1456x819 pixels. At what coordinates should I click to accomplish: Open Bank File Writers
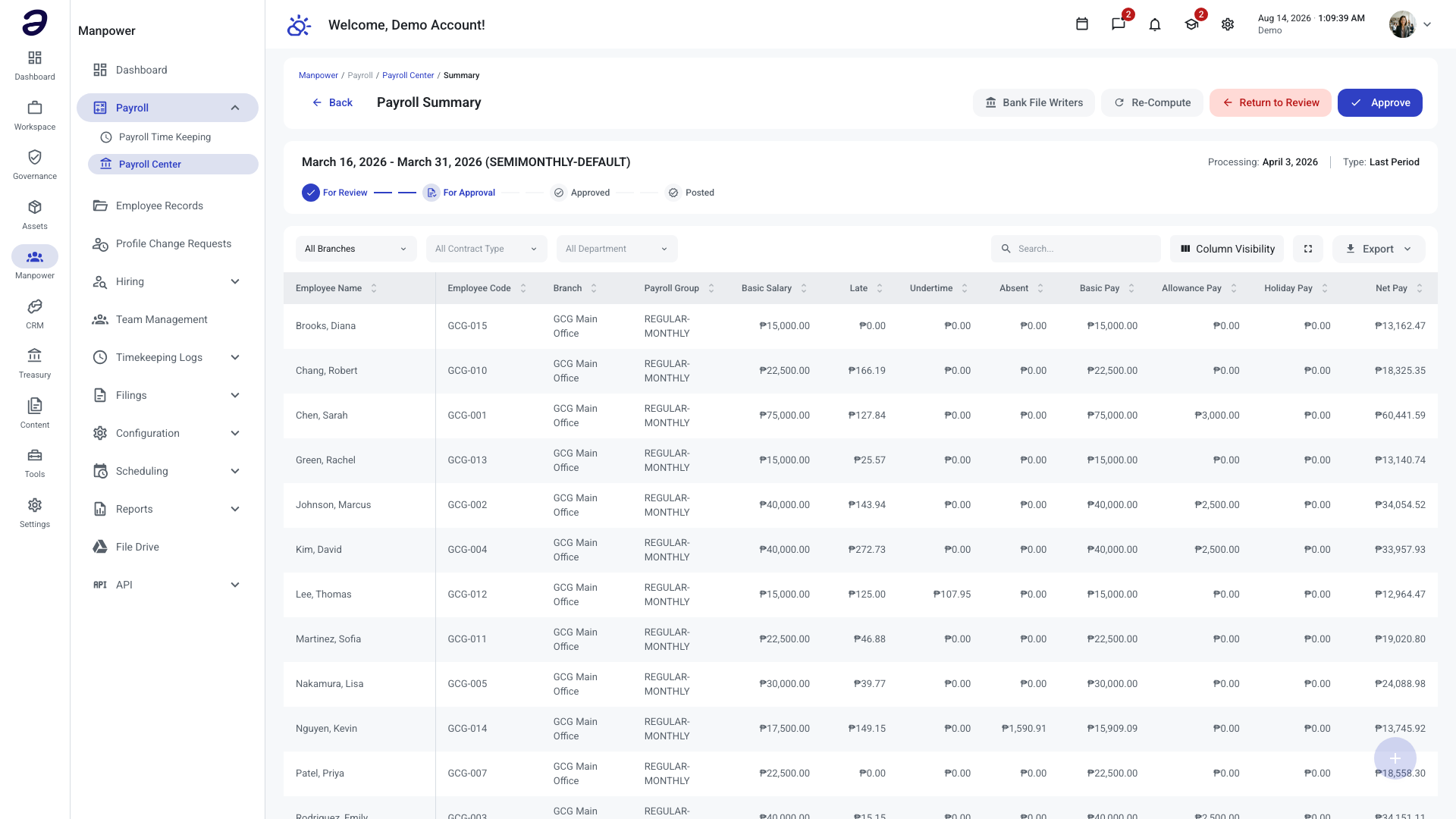click(x=1034, y=102)
